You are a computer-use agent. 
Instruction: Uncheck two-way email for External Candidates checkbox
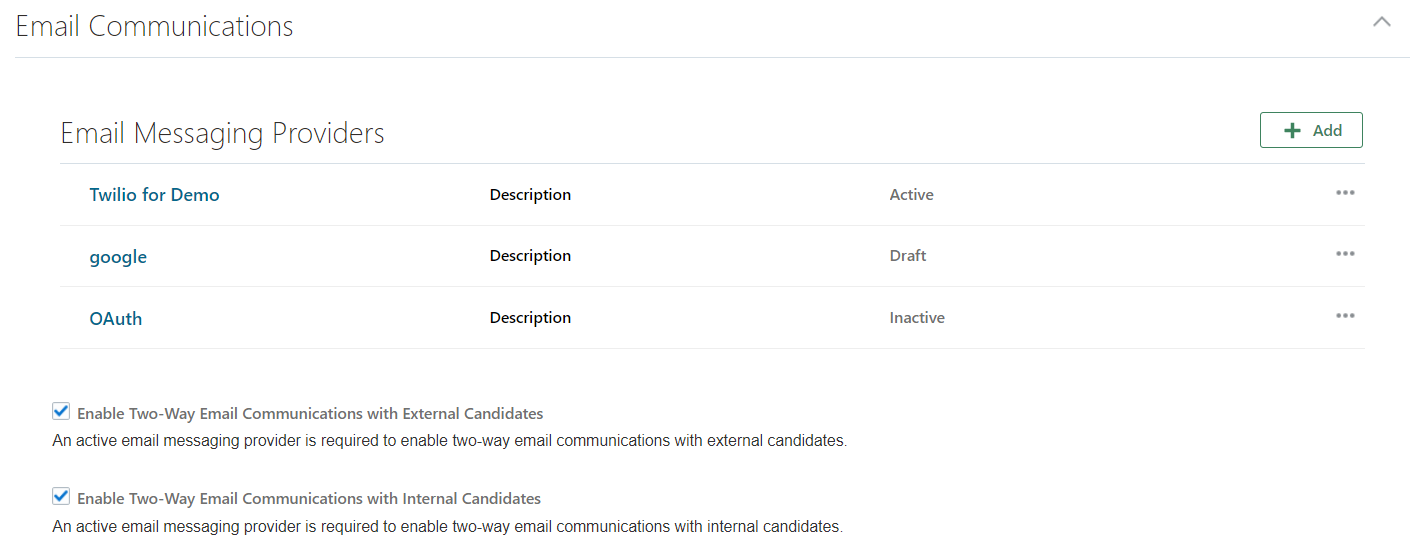[x=61, y=411]
